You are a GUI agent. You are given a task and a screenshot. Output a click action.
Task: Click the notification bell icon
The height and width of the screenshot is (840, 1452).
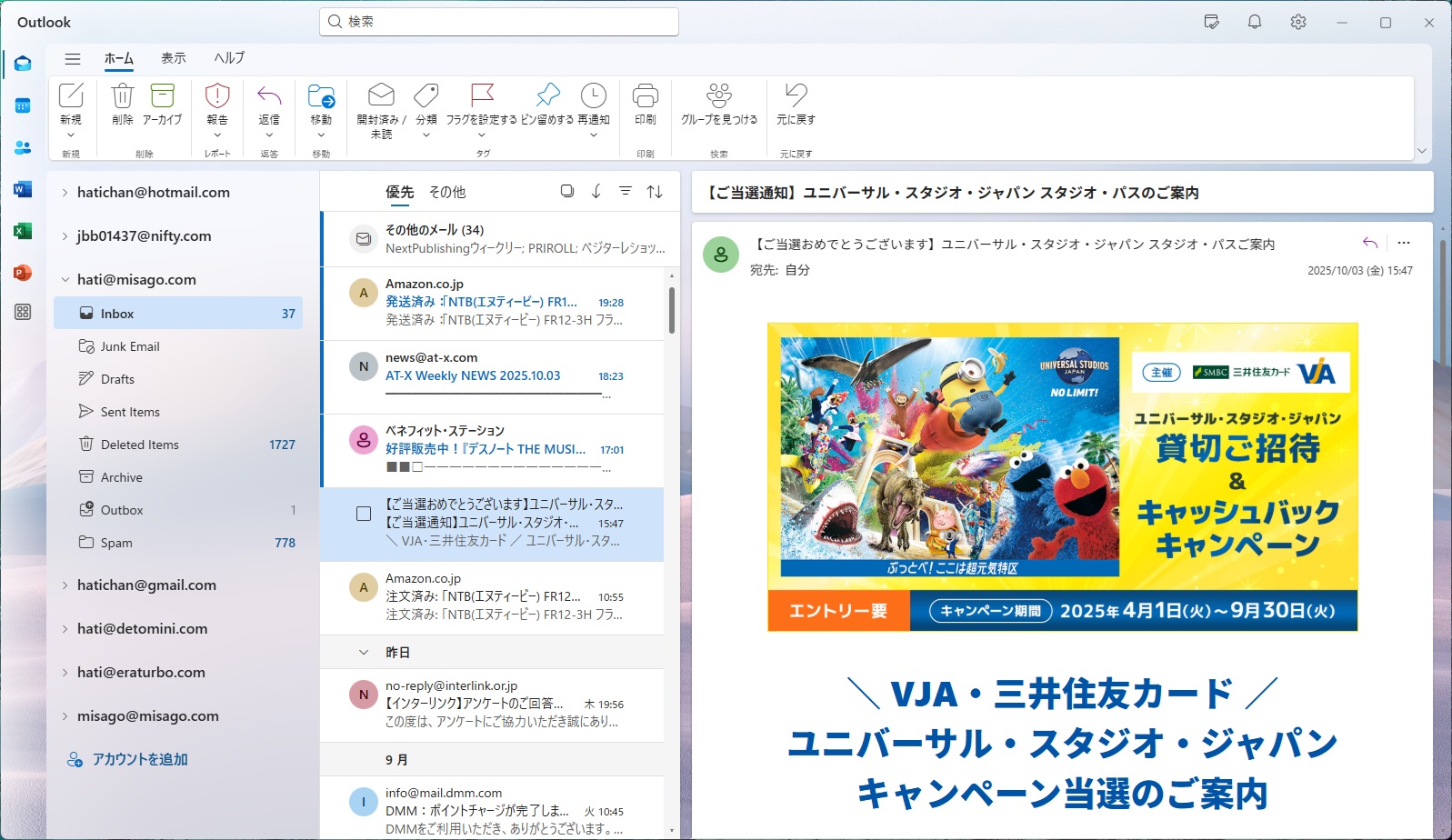(1254, 22)
